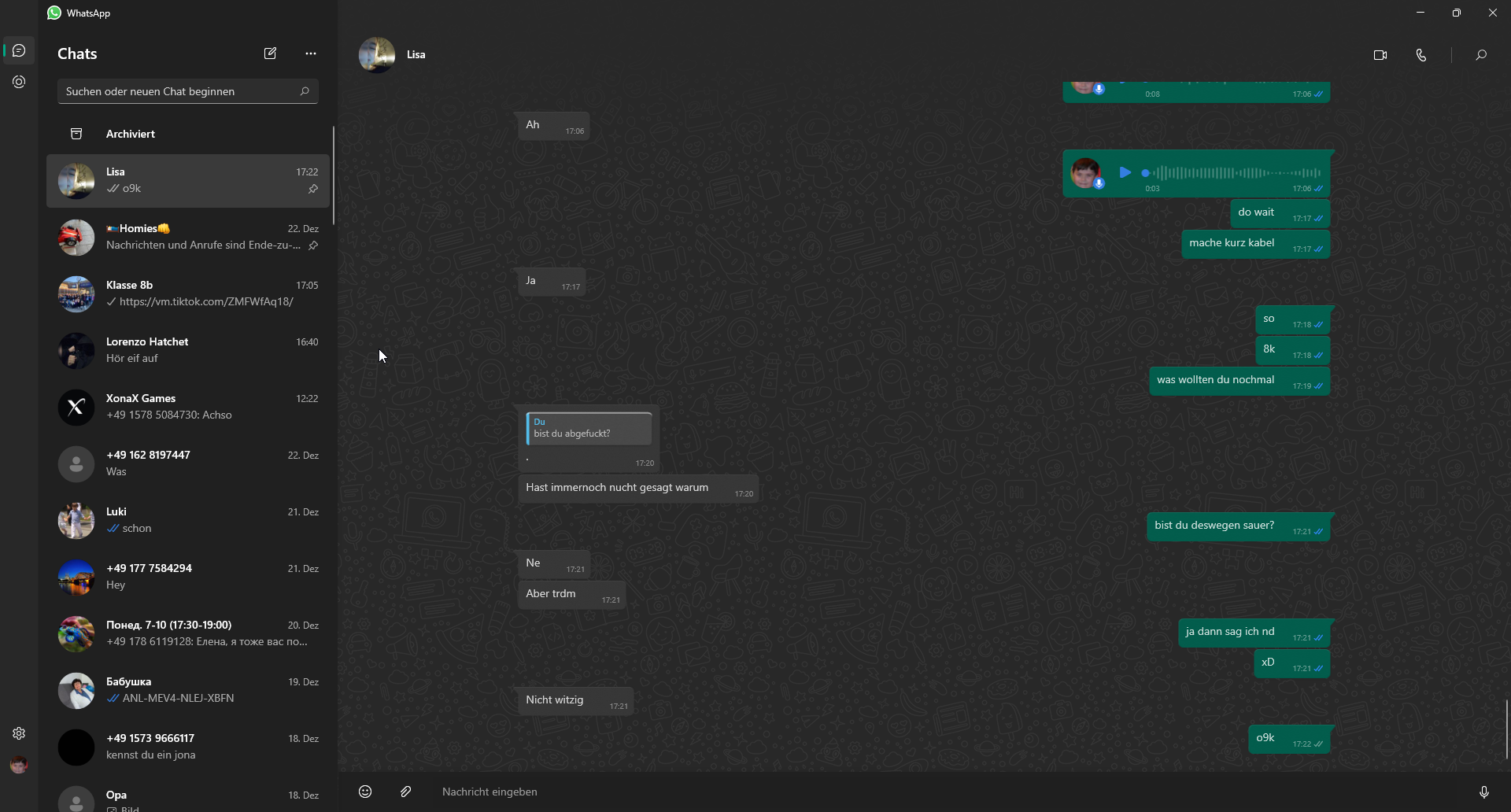The width and height of the screenshot is (1511, 812).
Task: Search within the Lisa conversation
Action: click(x=1480, y=55)
